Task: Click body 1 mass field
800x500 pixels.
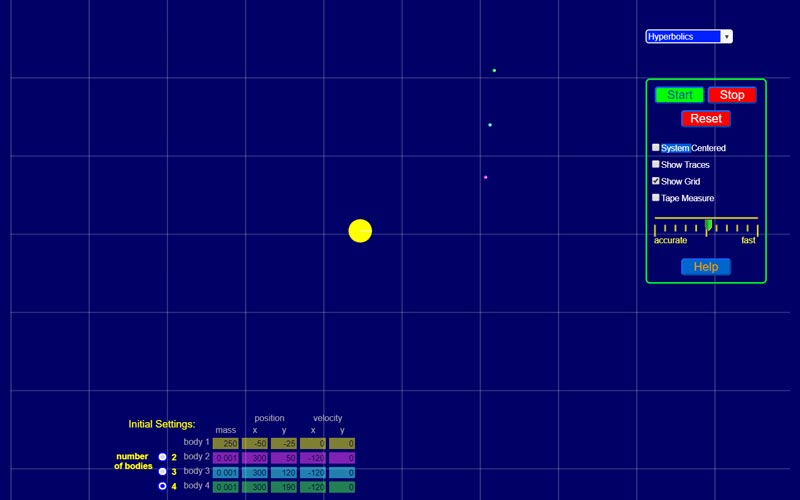Action: 225,443
